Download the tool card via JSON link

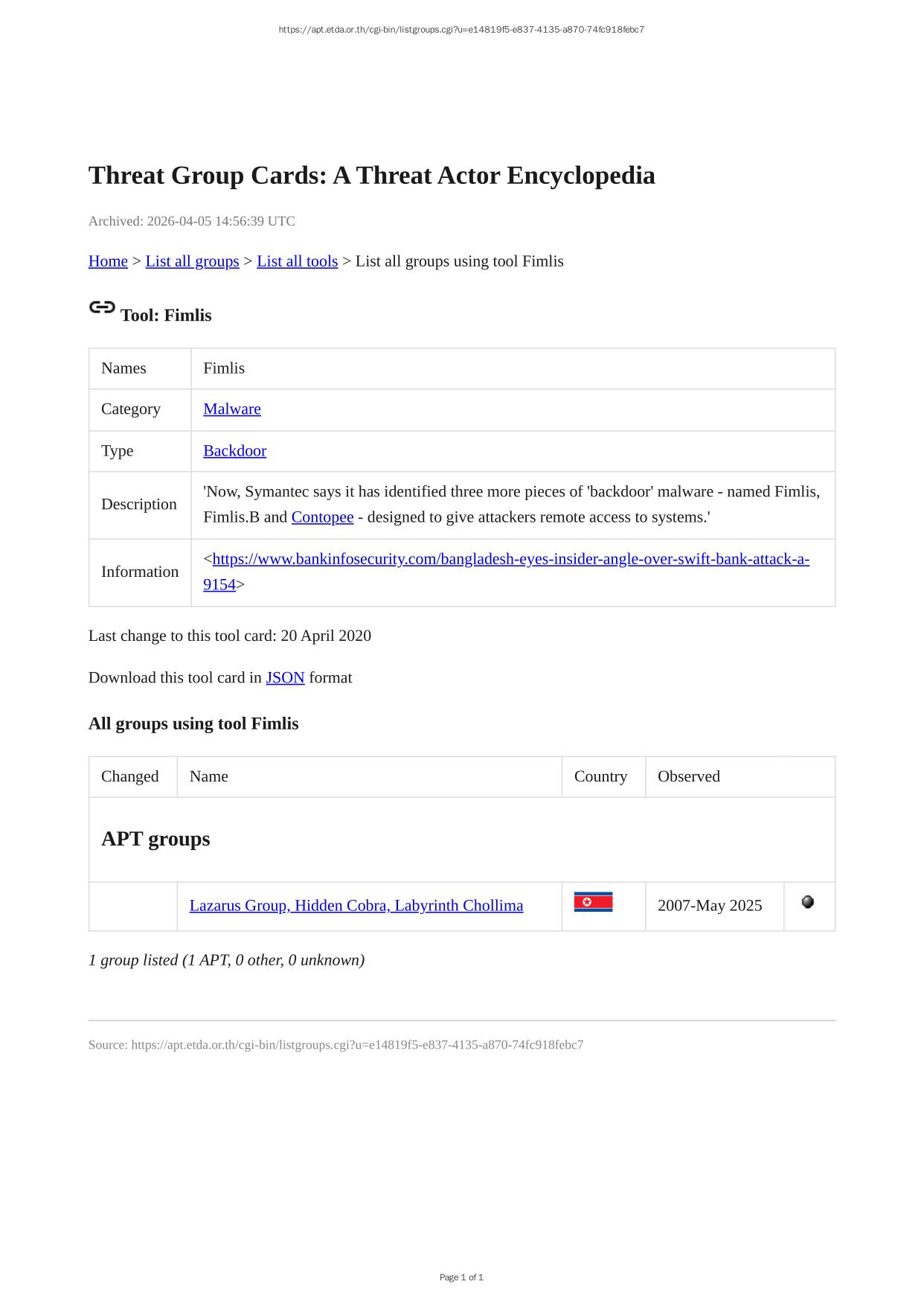pos(285,678)
